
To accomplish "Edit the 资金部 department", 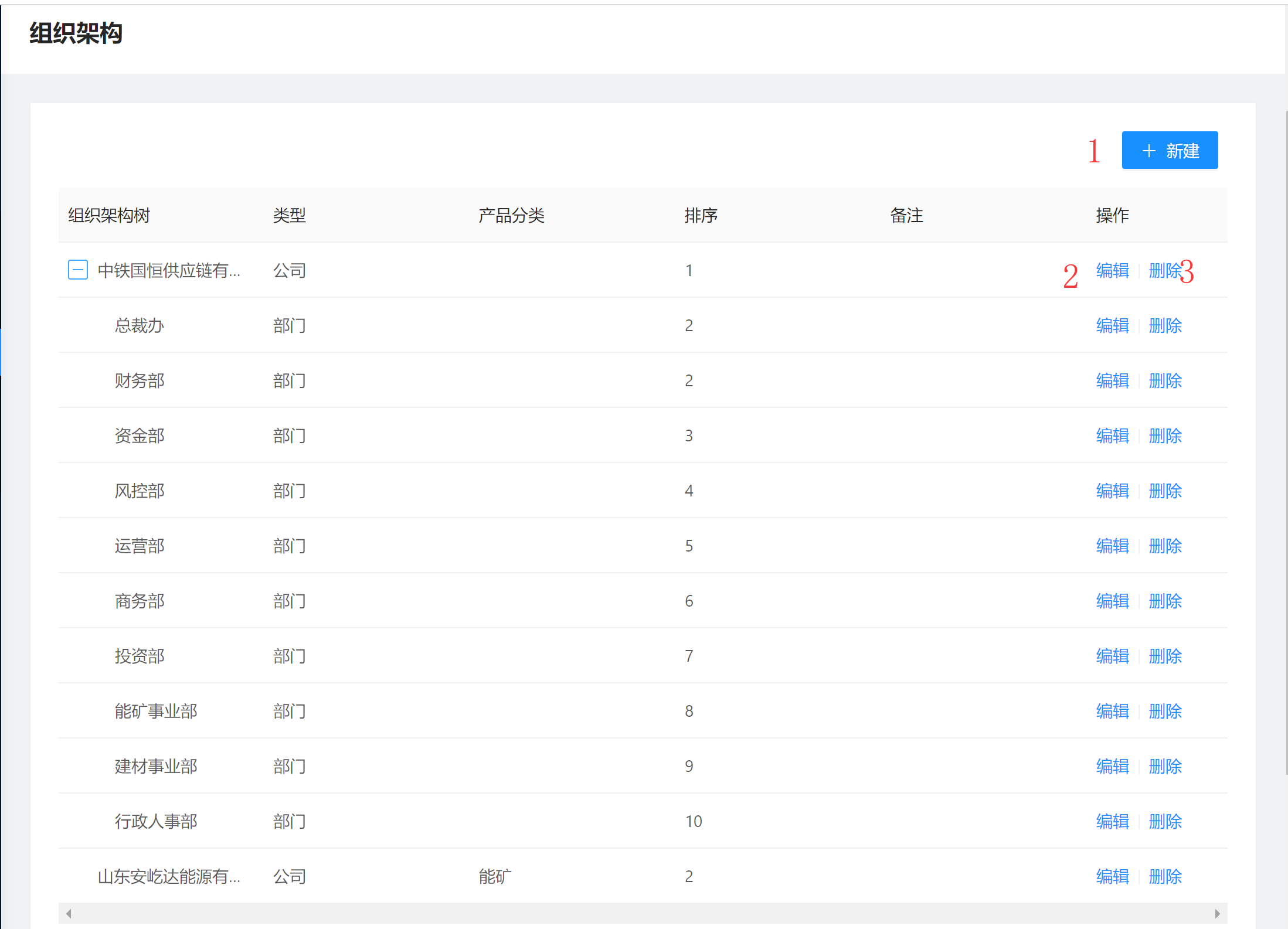I will [1112, 436].
